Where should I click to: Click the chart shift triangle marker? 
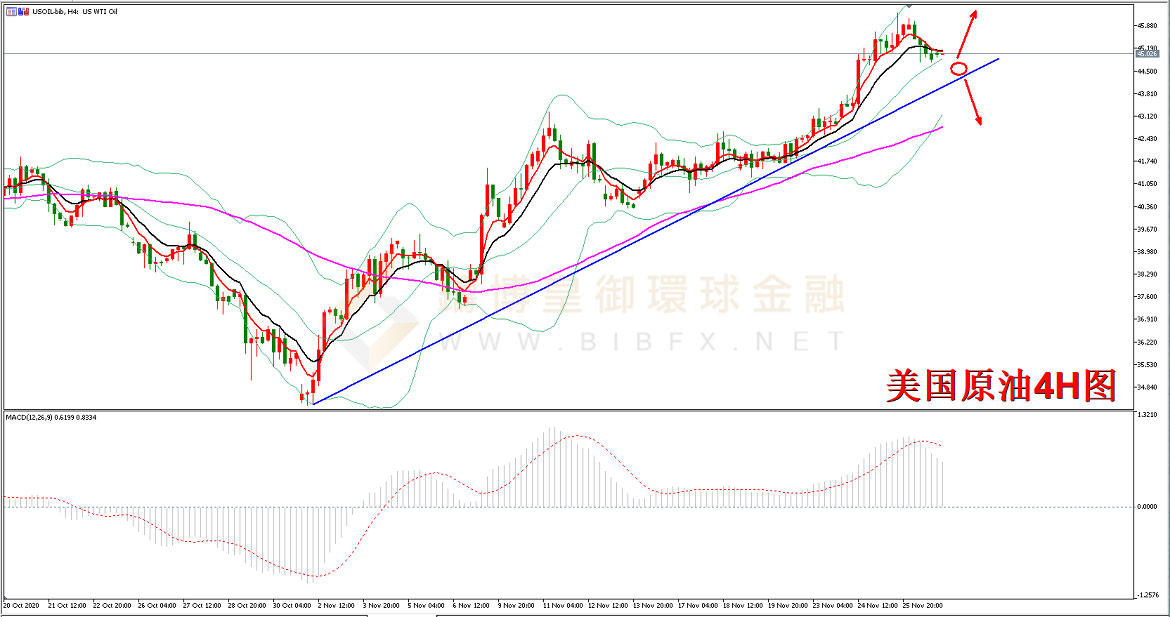click(909, 5)
